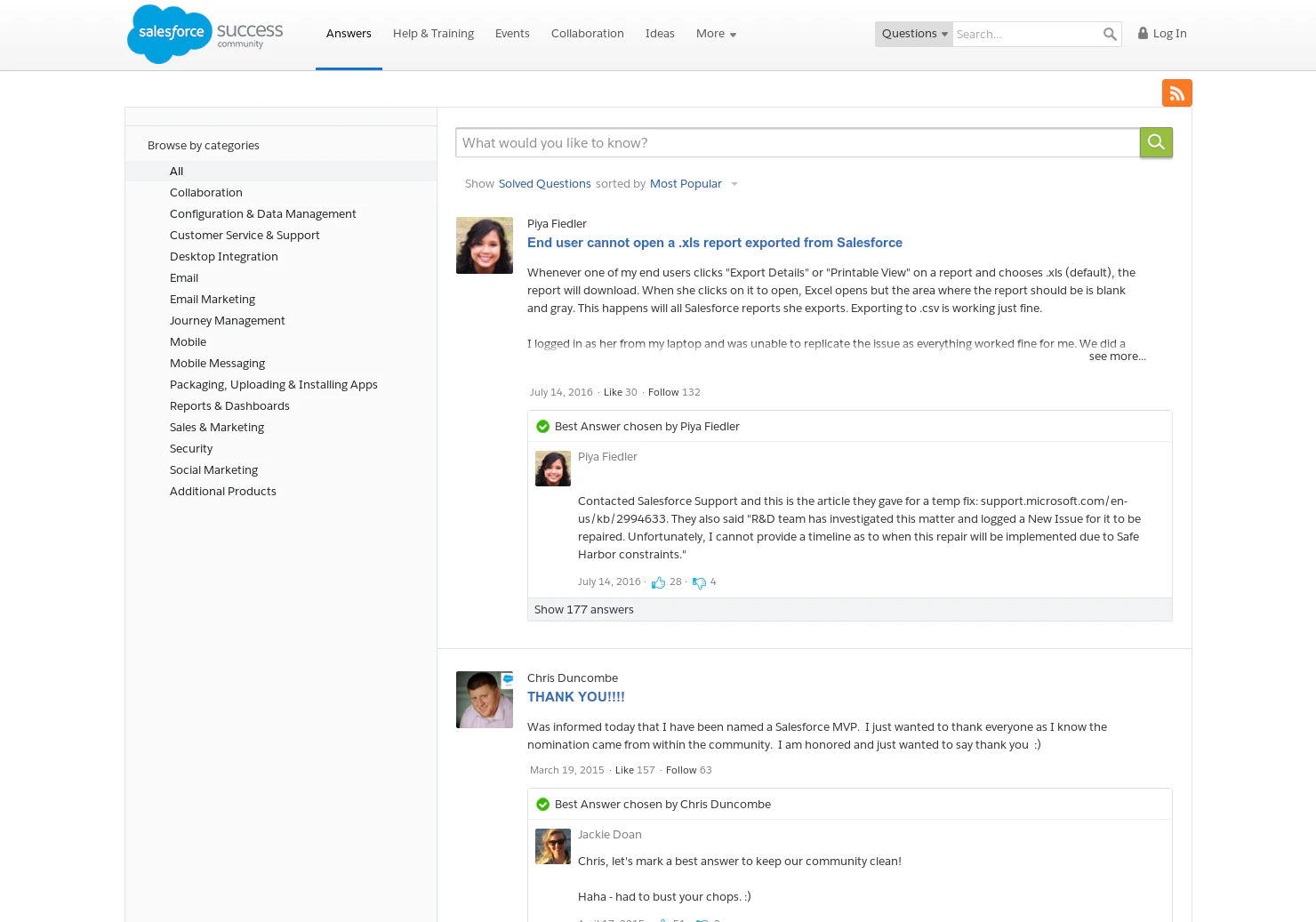1316x922 pixels.
Task: Click the small arrow after Most Popular
Action: click(734, 184)
